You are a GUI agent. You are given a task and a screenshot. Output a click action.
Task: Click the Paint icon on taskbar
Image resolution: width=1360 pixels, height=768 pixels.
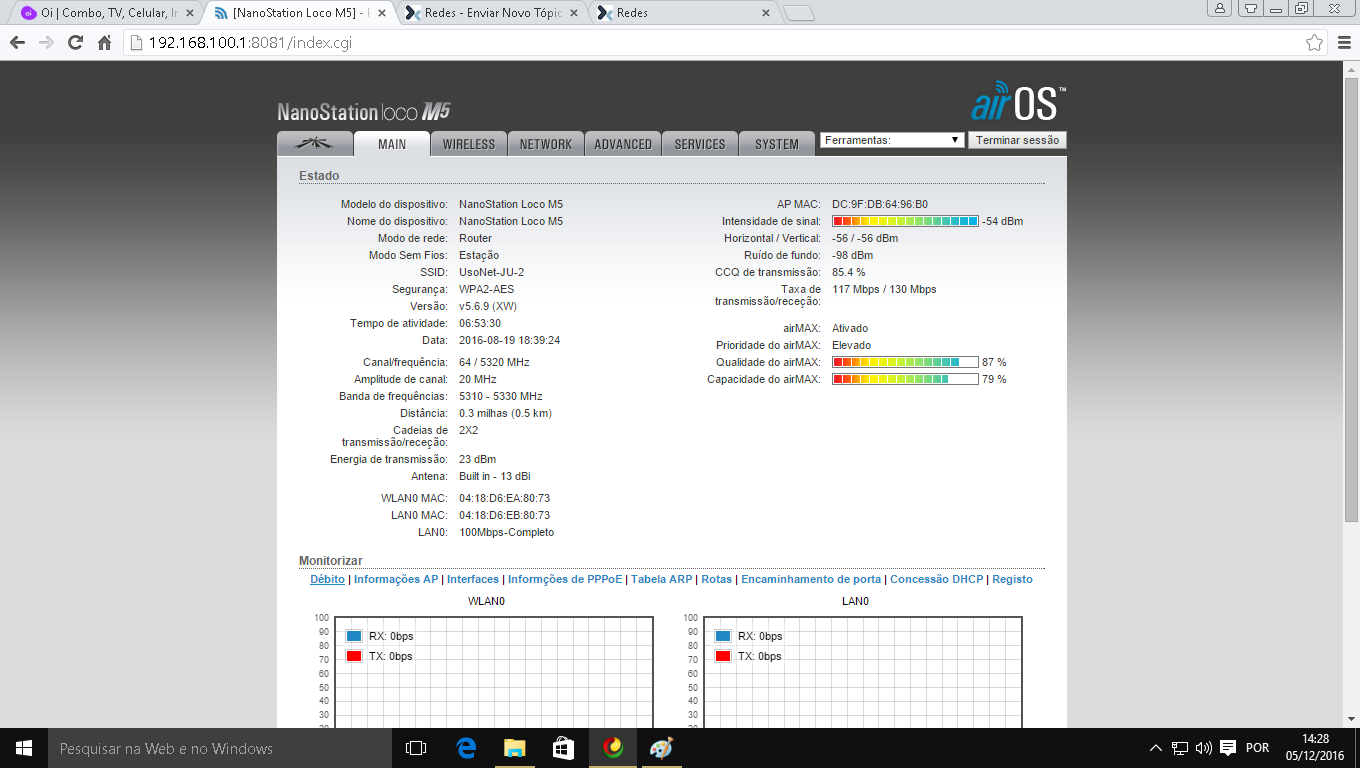[662, 748]
